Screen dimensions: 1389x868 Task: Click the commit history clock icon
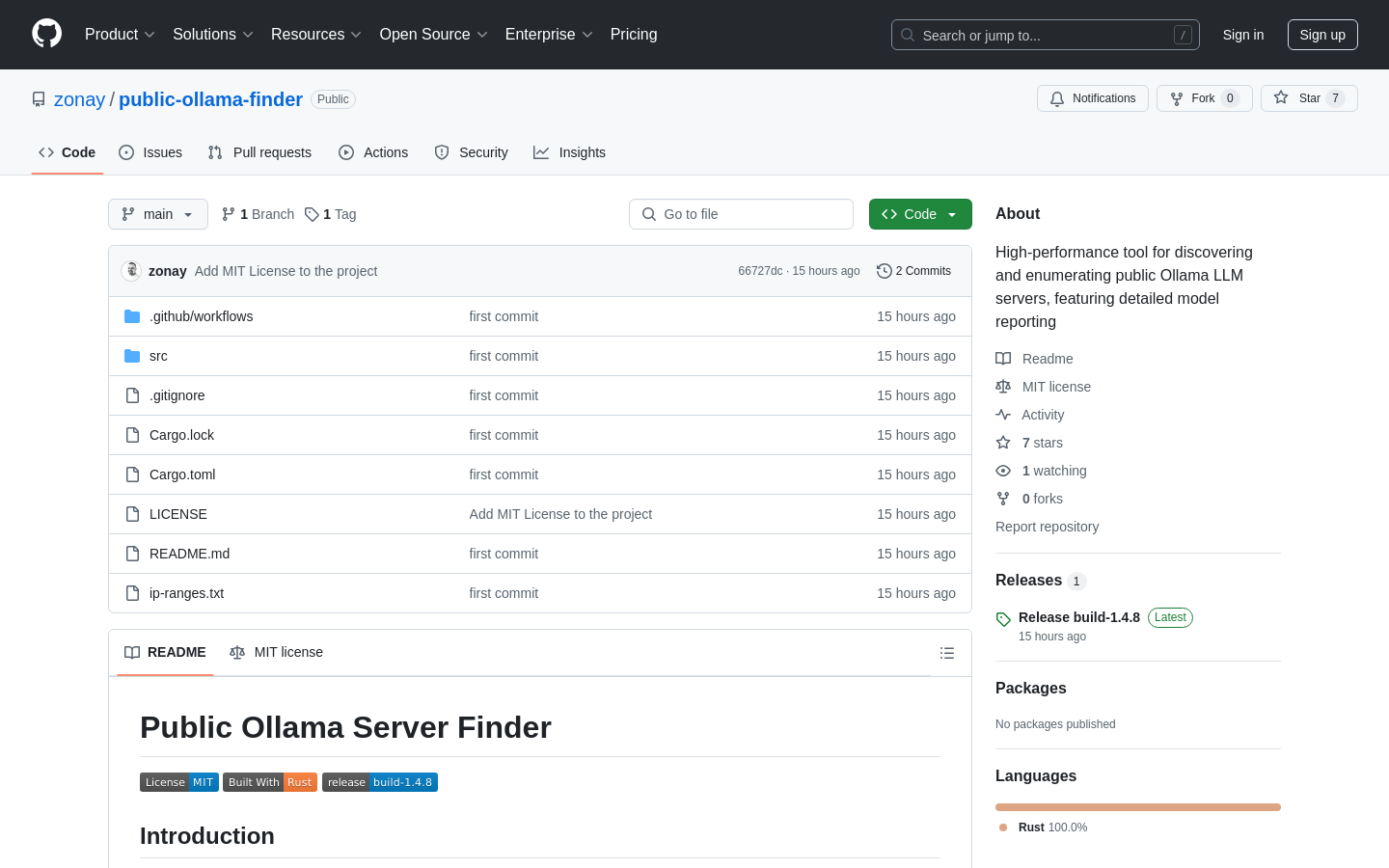[x=884, y=271]
